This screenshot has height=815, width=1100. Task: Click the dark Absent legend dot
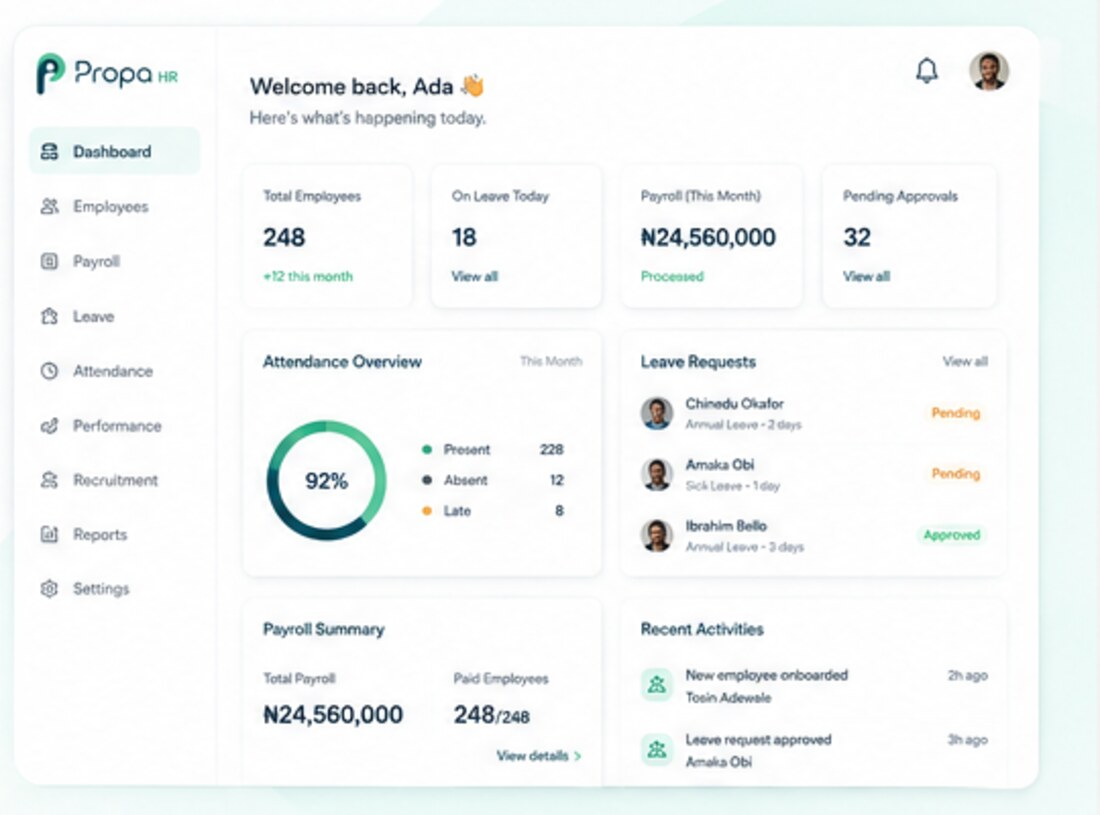pos(427,480)
